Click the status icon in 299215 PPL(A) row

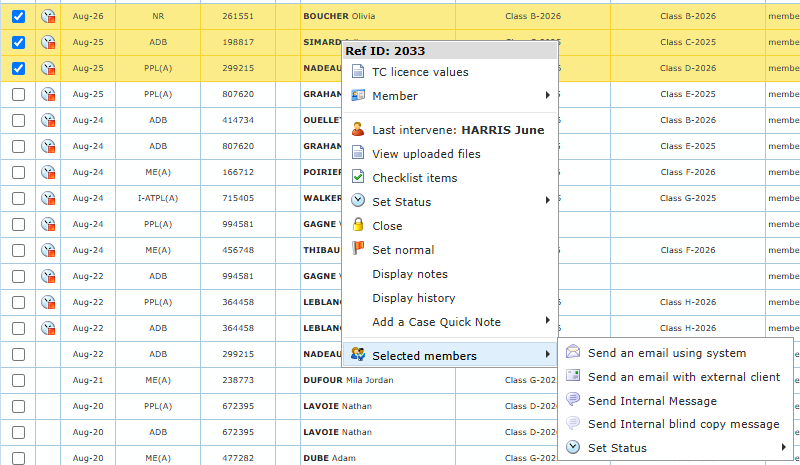tap(48, 68)
